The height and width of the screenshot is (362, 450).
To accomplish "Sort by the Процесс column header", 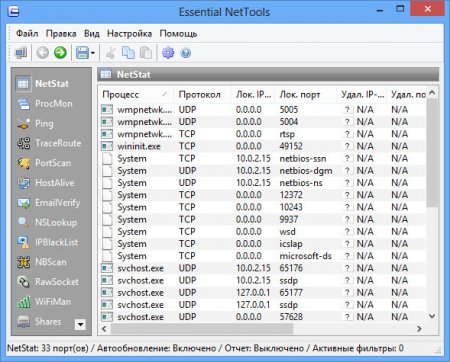I will tap(136, 95).
